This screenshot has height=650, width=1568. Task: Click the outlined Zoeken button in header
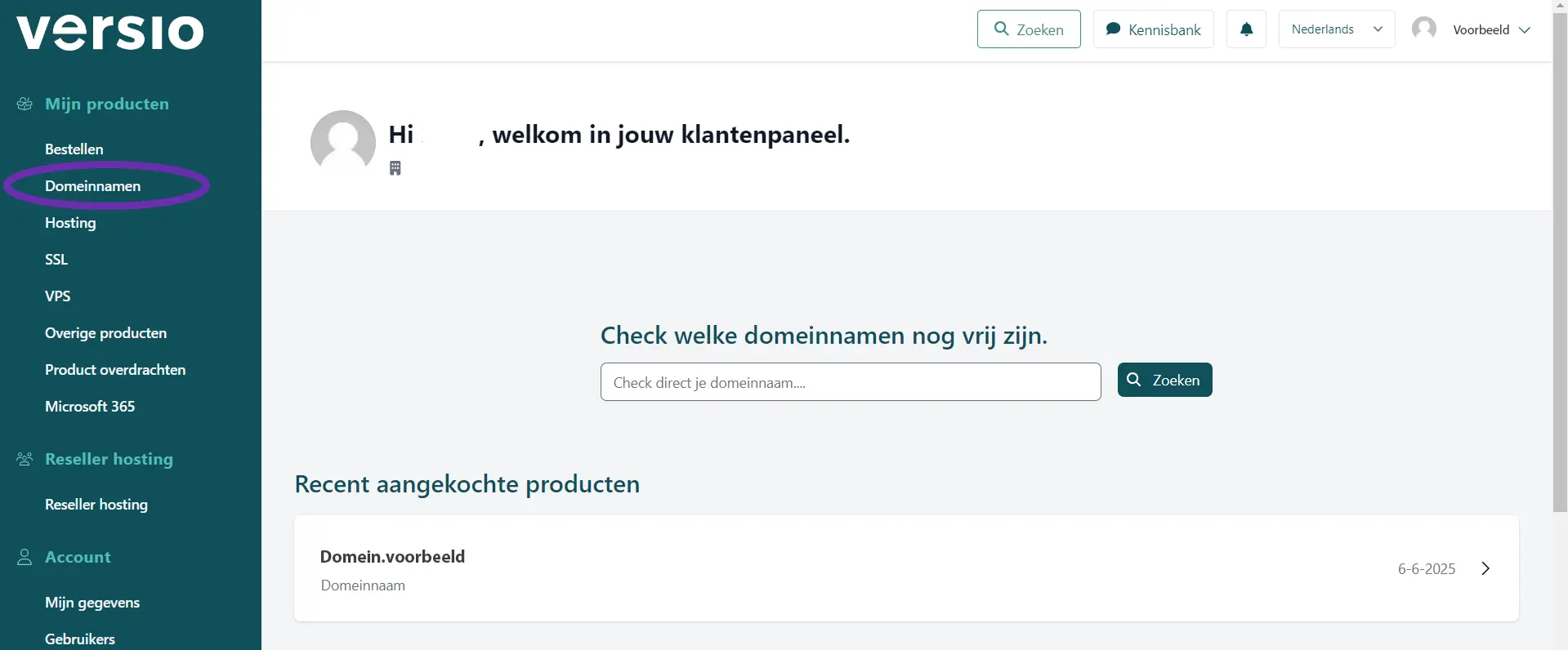(1029, 29)
